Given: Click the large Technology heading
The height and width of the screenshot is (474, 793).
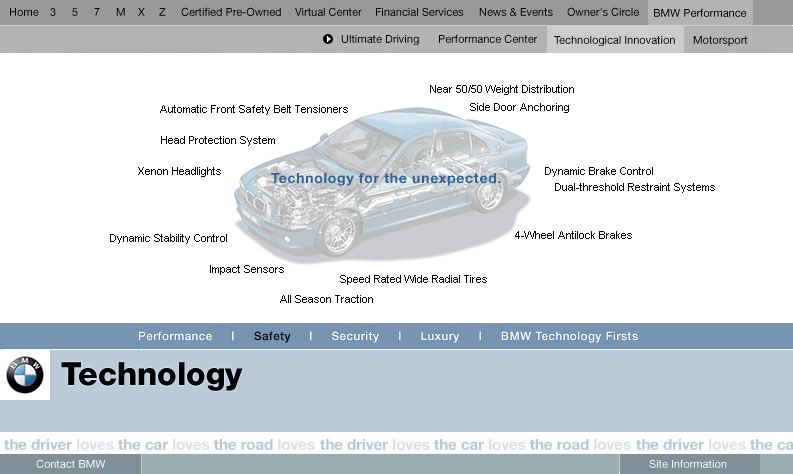Looking at the screenshot, I should pos(152,375).
